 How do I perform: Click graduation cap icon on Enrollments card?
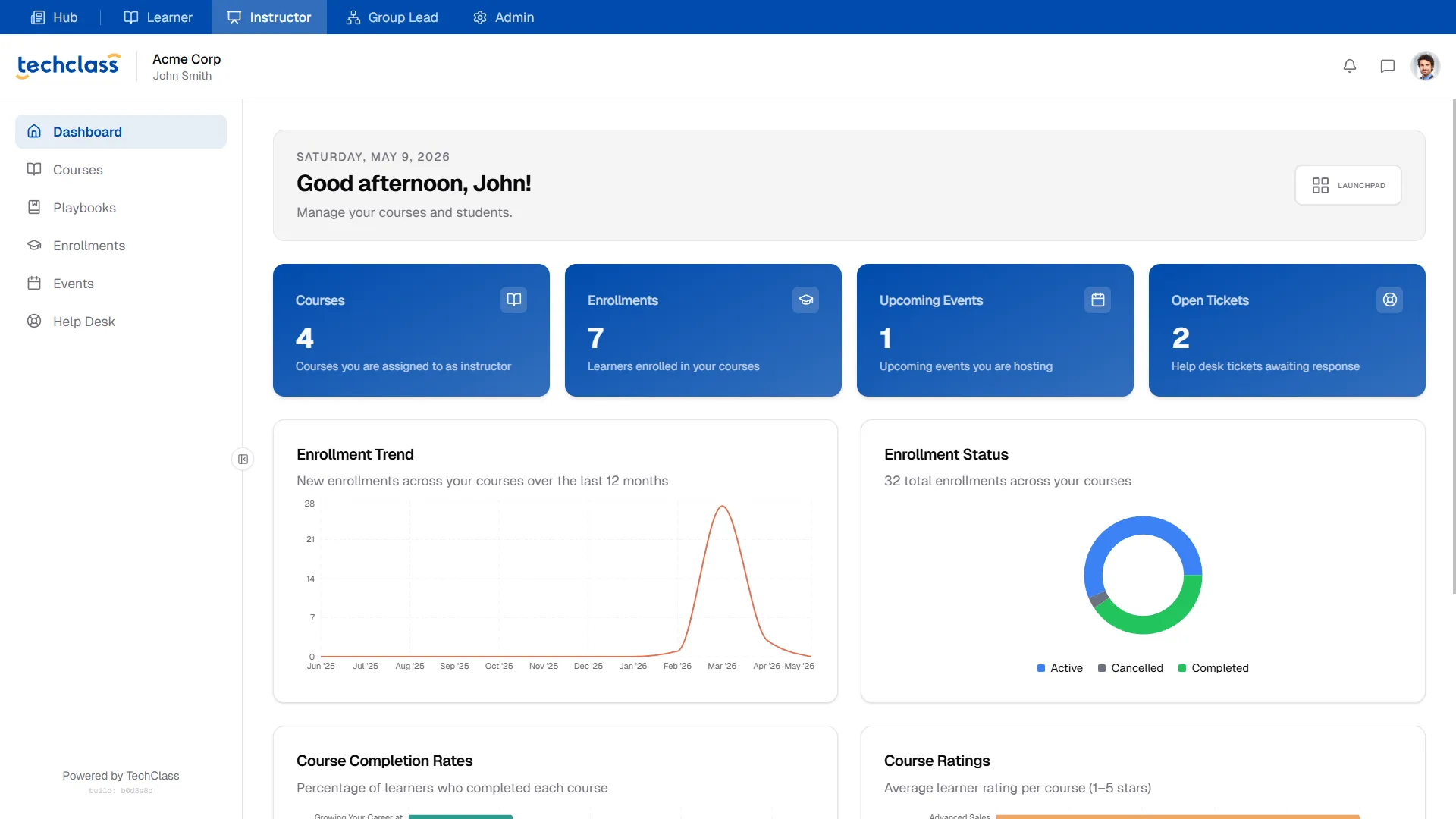[806, 300]
